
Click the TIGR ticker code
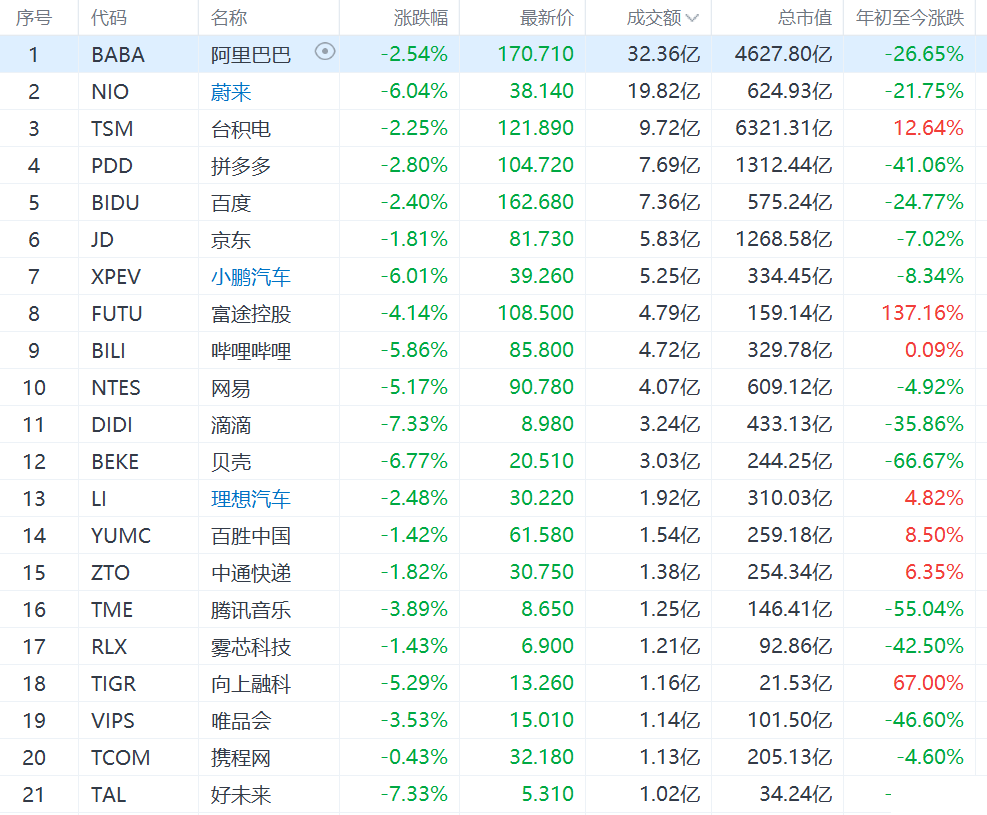pyautogui.click(x=113, y=684)
